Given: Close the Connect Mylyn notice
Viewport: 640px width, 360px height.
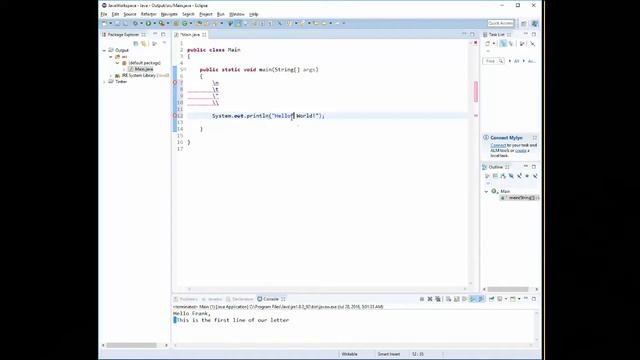Looking at the screenshot, I should click(x=535, y=138).
